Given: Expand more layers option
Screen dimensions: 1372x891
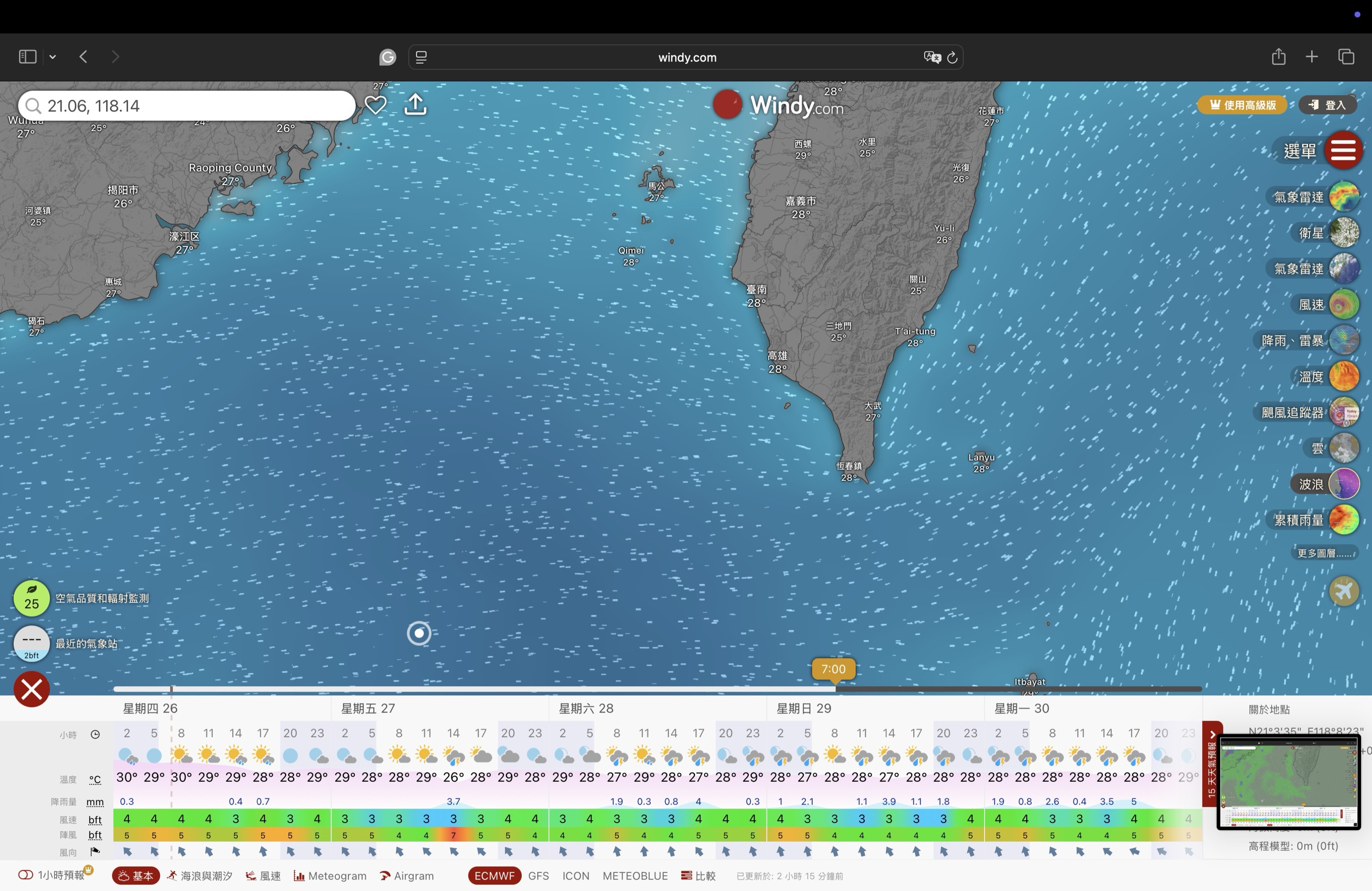Looking at the screenshot, I should (1324, 553).
